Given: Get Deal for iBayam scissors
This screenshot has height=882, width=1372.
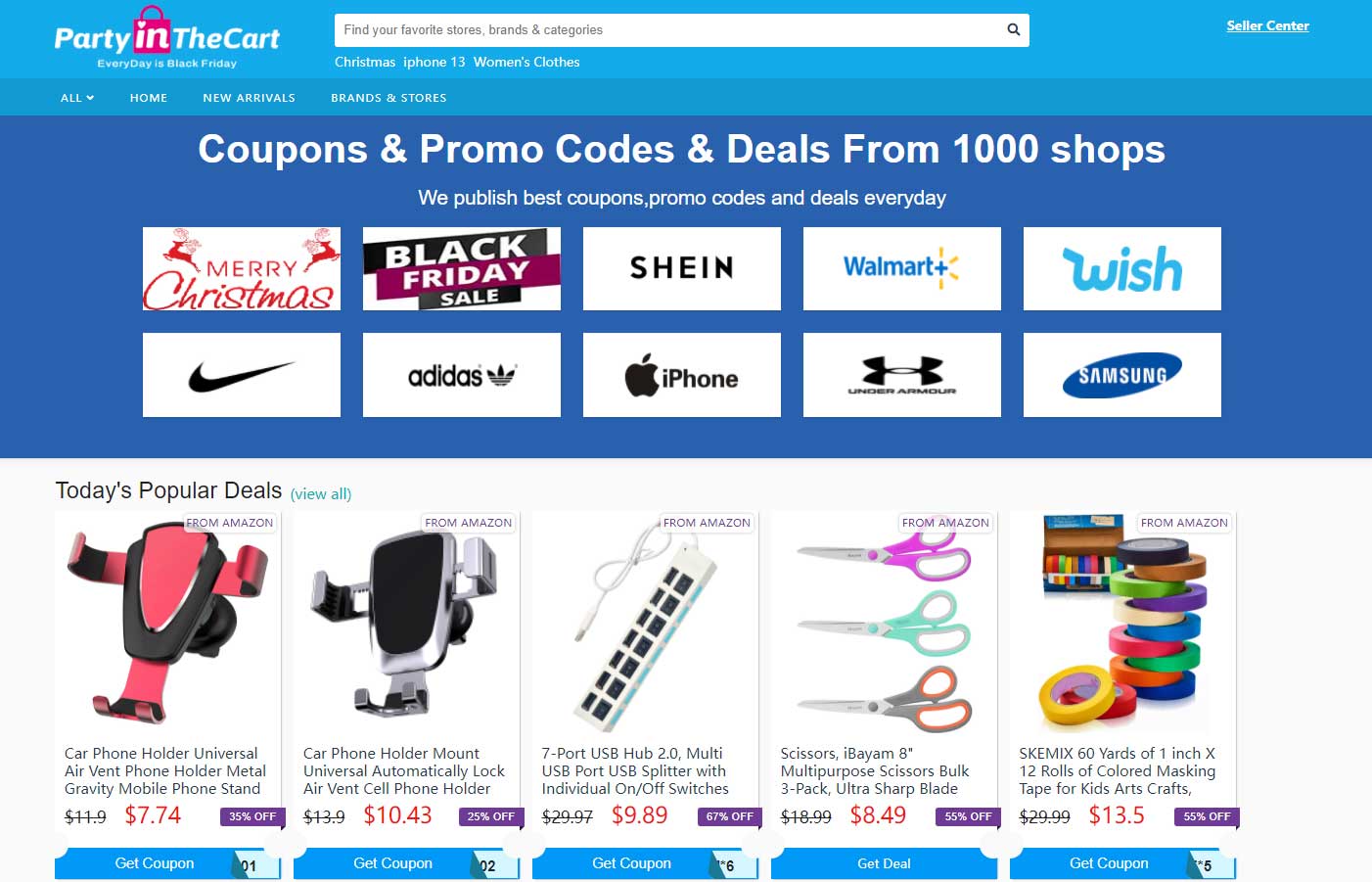Looking at the screenshot, I should point(884,863).
